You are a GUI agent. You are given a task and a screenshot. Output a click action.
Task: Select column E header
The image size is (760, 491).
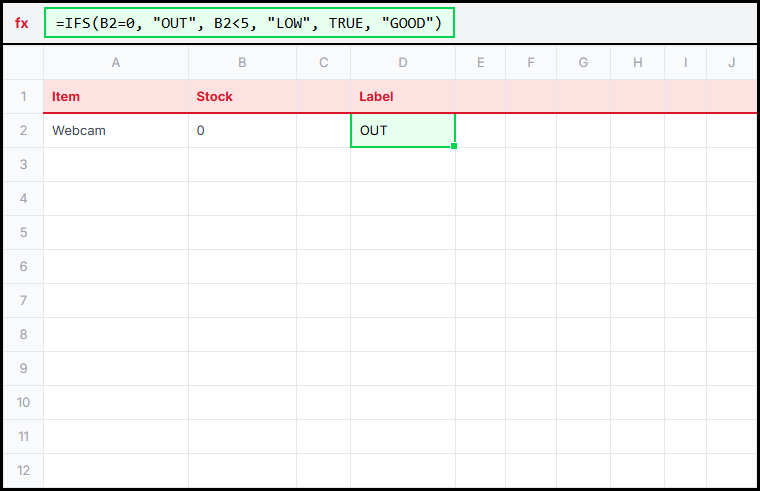480,63
